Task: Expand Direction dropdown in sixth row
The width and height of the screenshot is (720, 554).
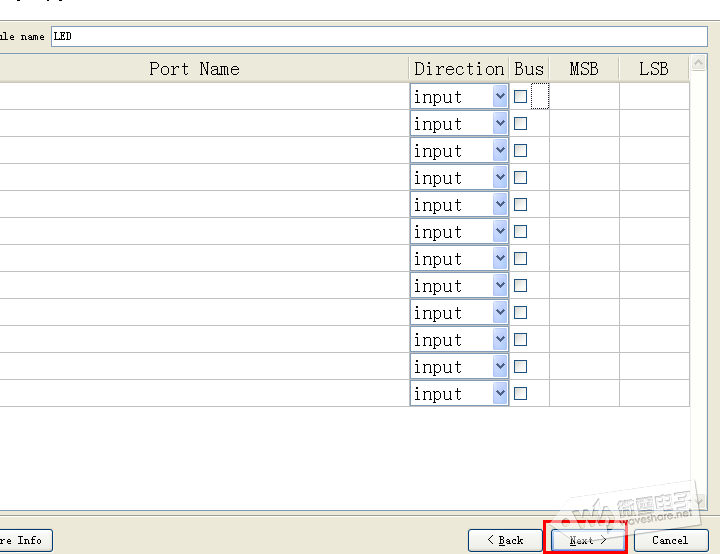Action: pyautogui.click(x=500, y=232)
